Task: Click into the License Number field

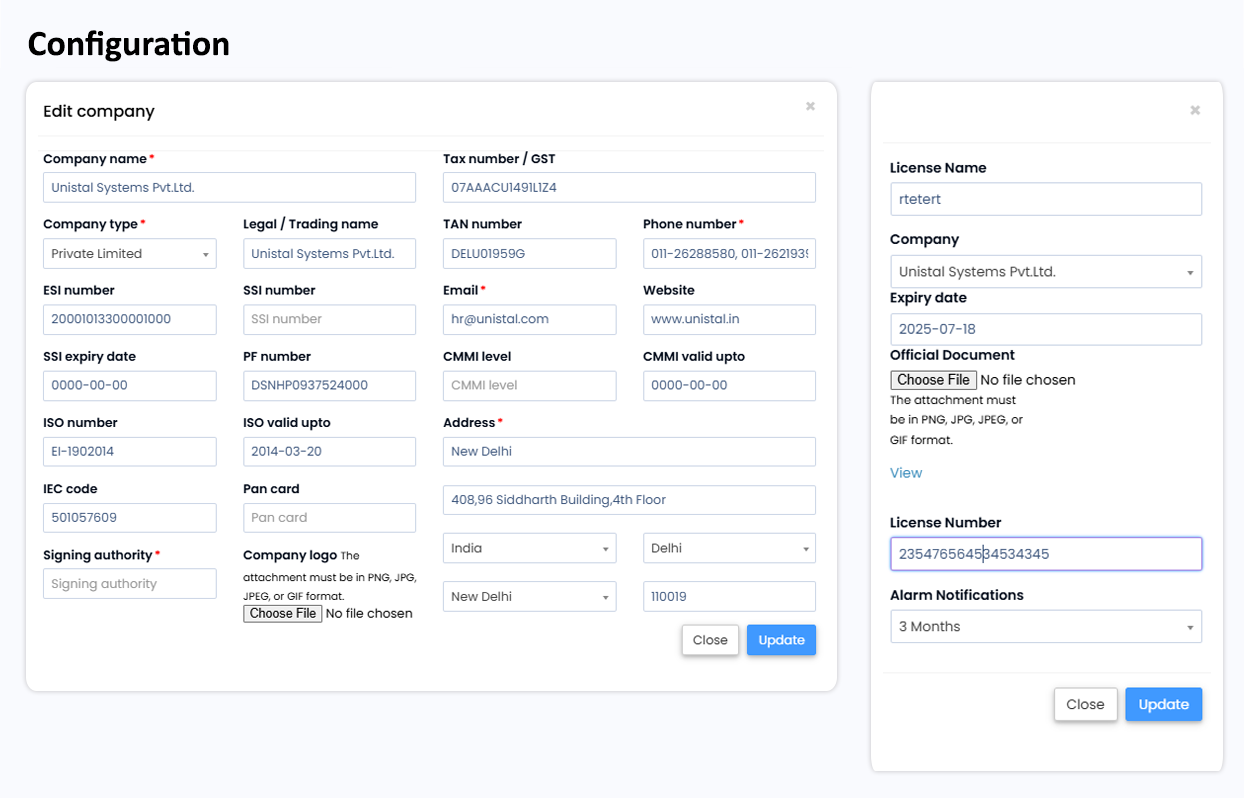Action: (1045, 554)
